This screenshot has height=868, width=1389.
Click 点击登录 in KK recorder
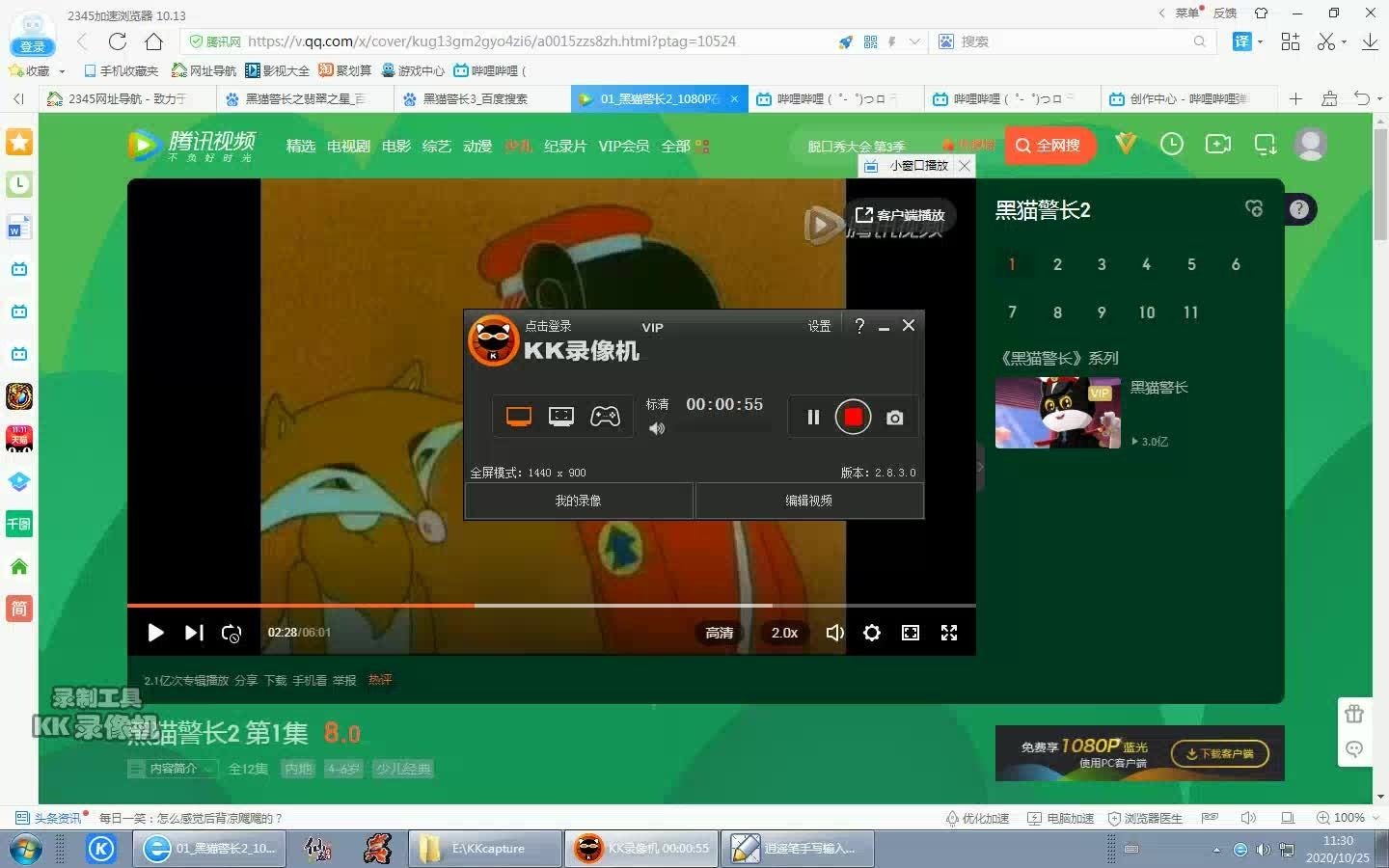pos(548,326)
